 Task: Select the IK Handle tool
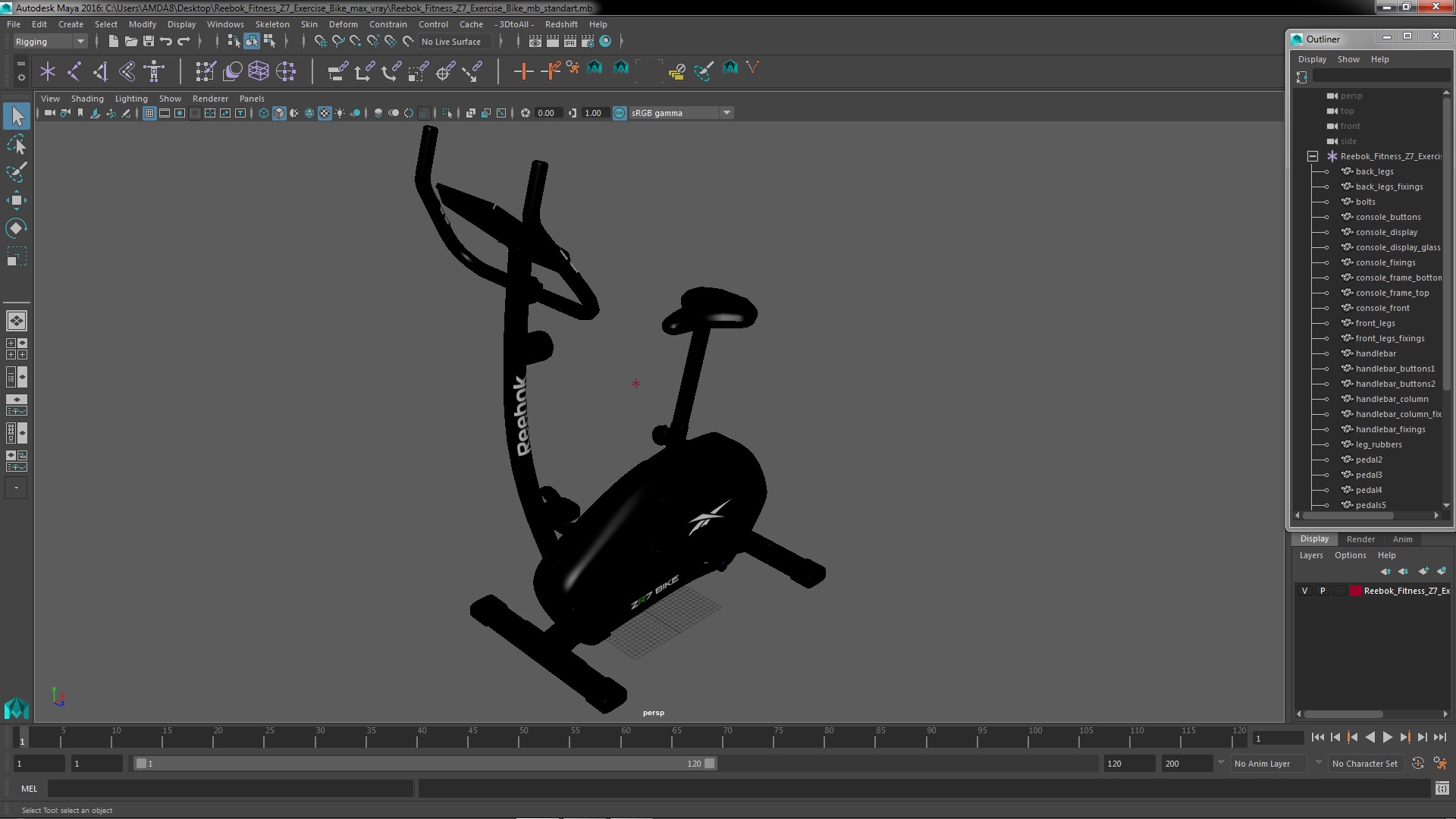(x=100, y=71)
